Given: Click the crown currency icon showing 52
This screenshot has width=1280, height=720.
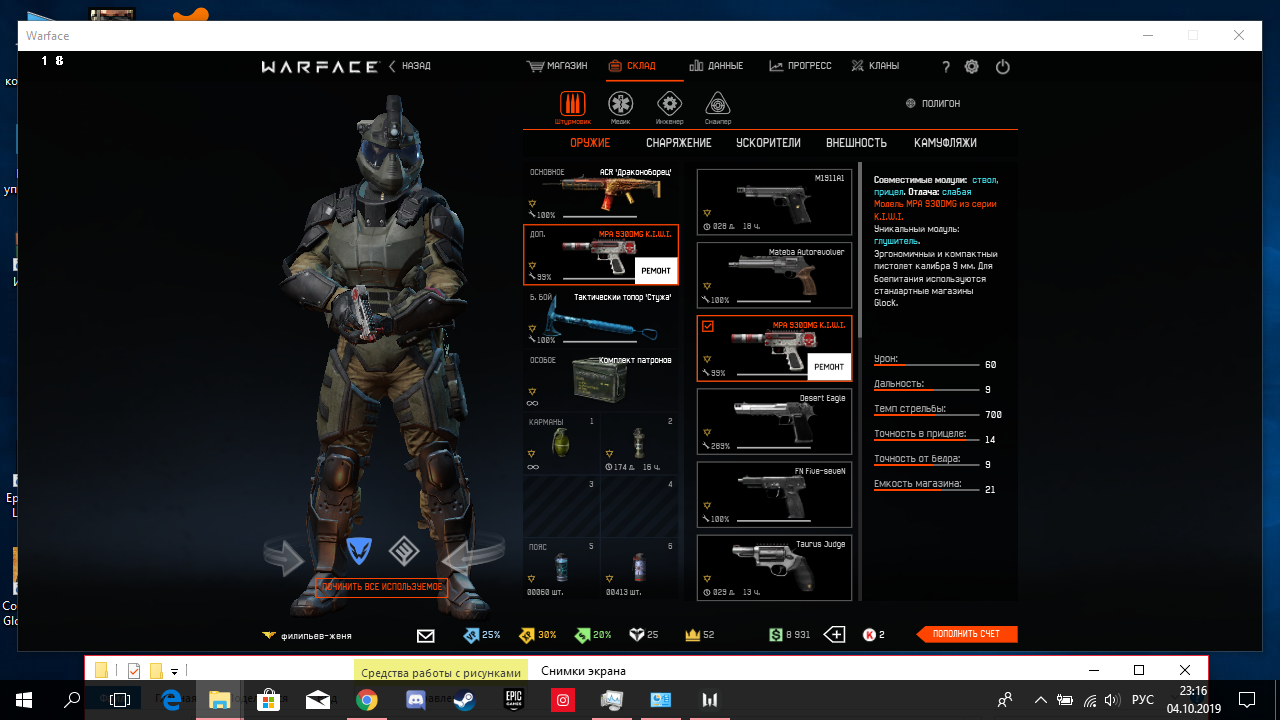Looking at the screenshot, I should [x=691, y=635].
